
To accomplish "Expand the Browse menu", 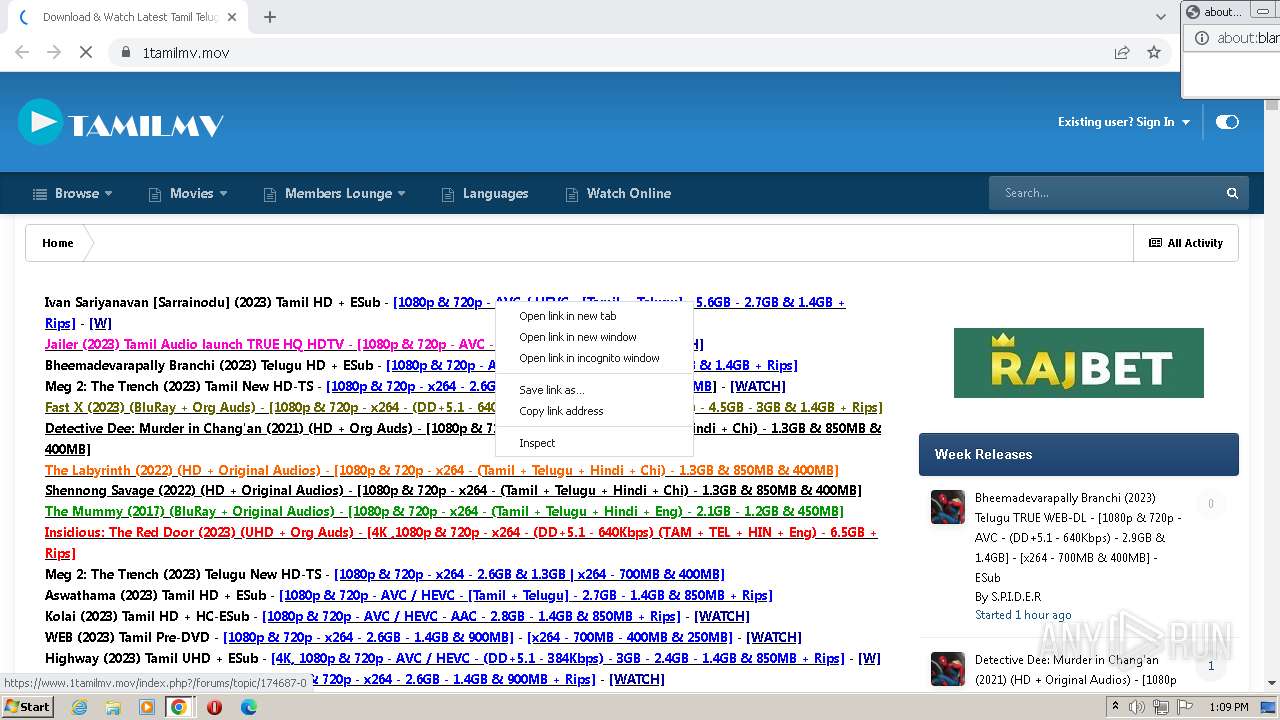I will tap(72, 193).
